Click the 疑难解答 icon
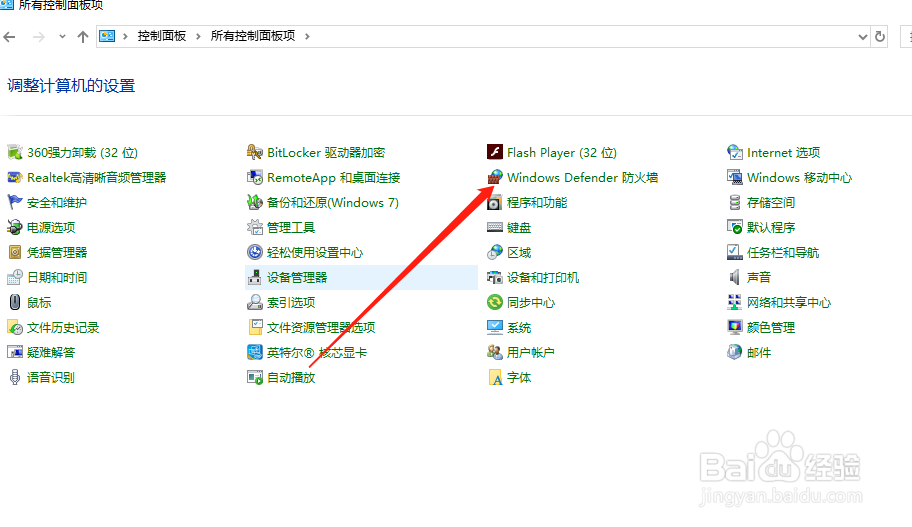Screen dimensions: 912x527 click(15, 352)
